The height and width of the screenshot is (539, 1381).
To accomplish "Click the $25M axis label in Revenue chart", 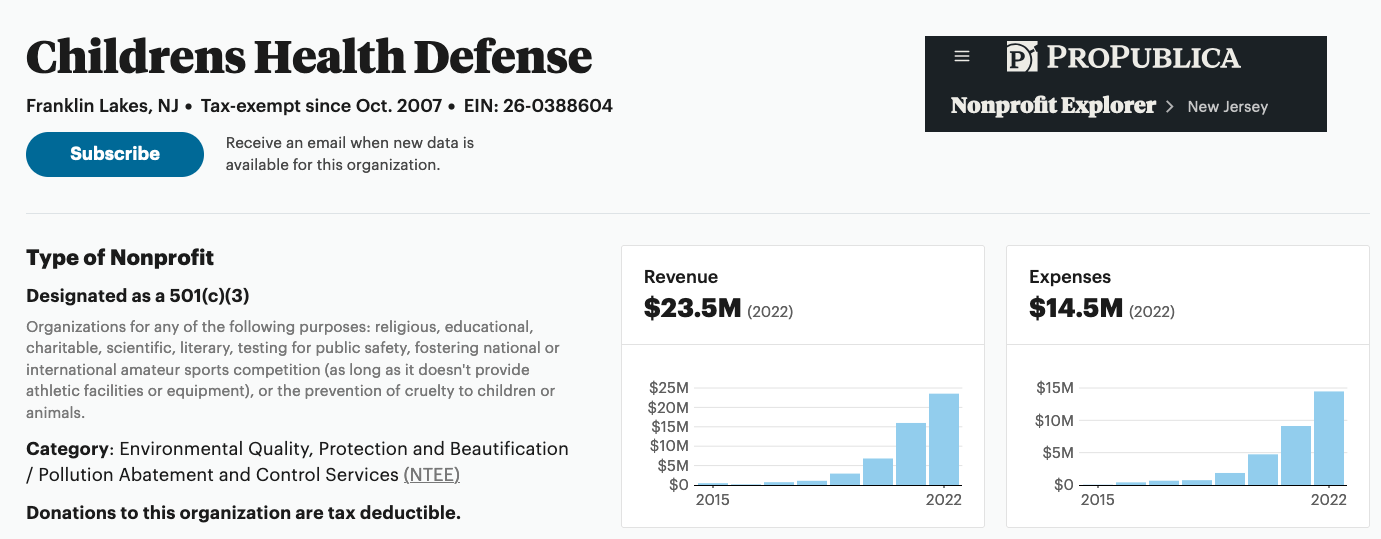I will [668, 388].
